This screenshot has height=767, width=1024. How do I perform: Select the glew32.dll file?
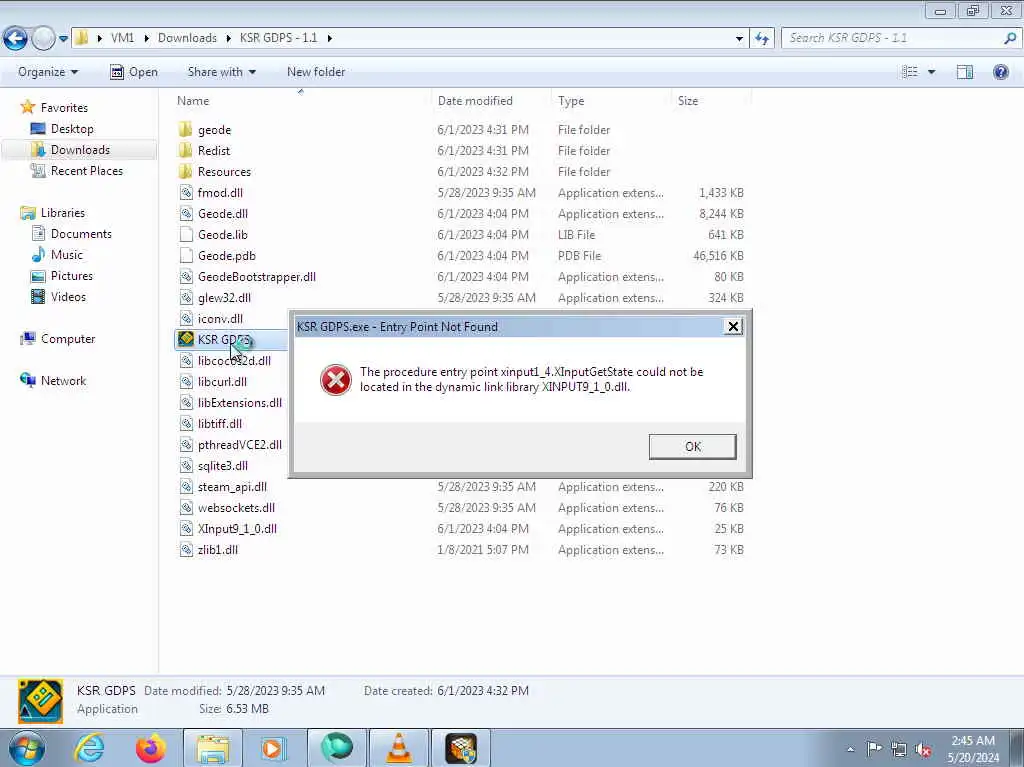(224, 297)
